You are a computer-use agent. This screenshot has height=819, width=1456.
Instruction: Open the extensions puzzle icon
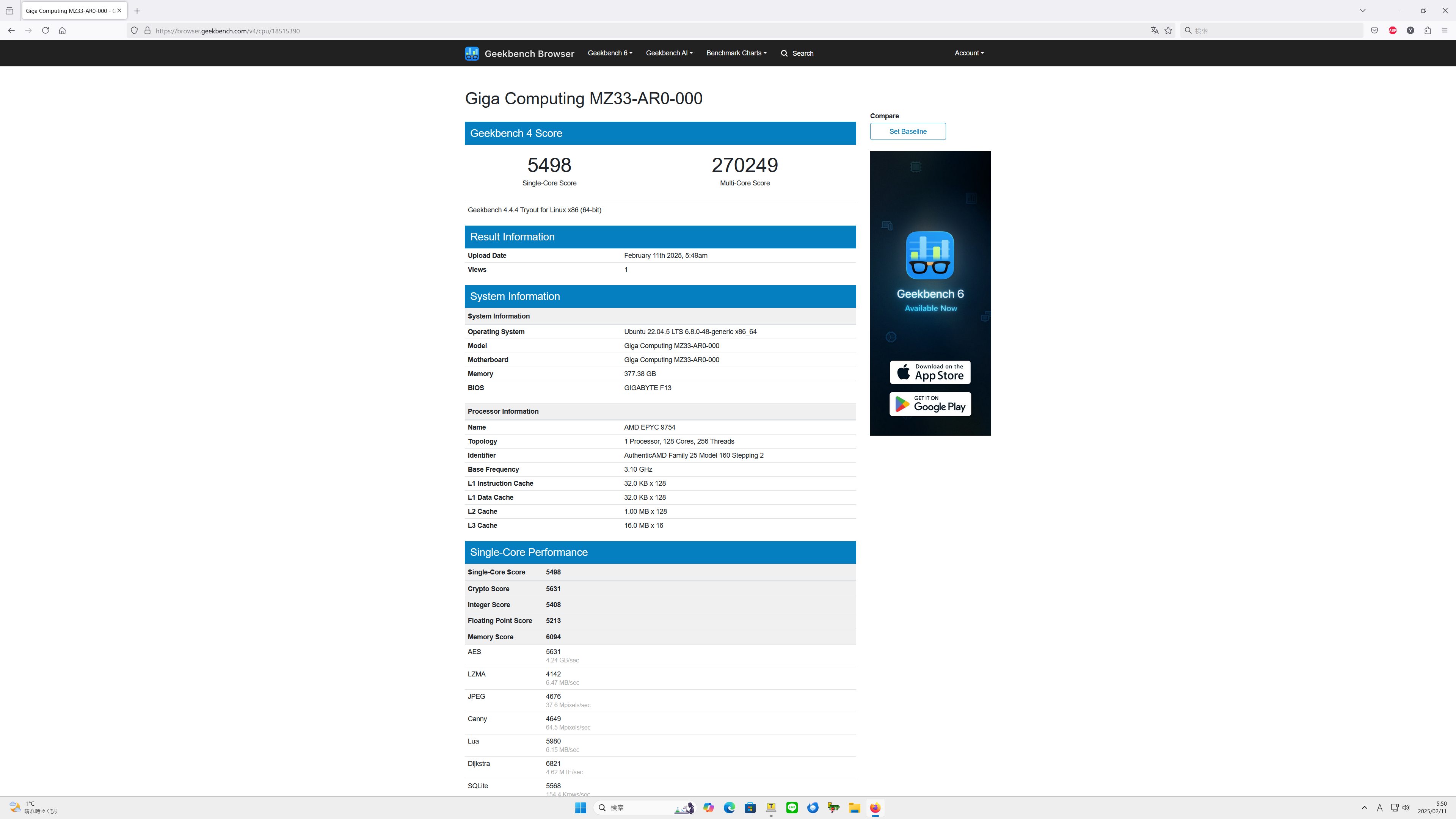click(1427, 30)
